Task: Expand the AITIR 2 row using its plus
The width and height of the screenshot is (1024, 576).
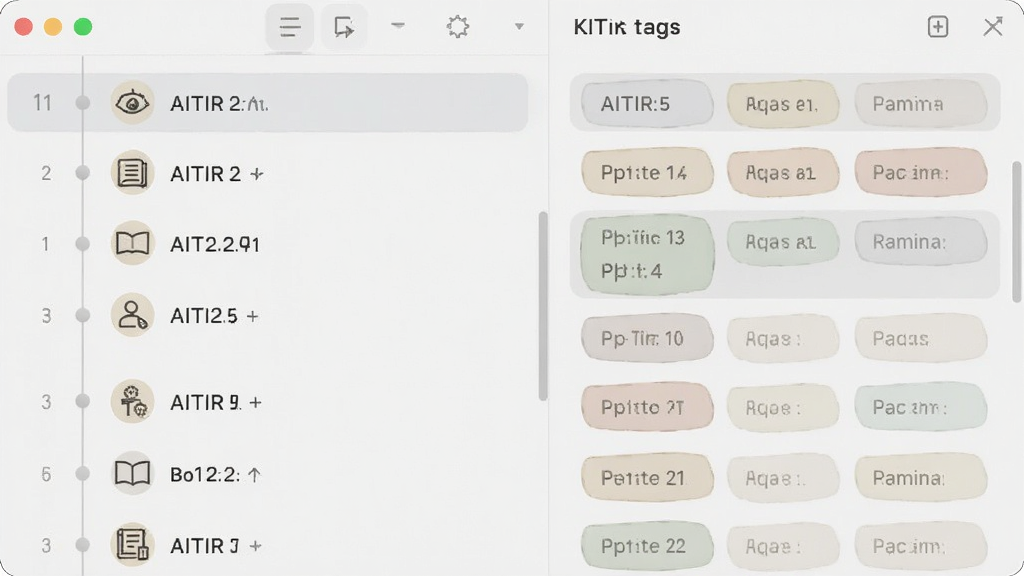Action: (x=257, y=174)
